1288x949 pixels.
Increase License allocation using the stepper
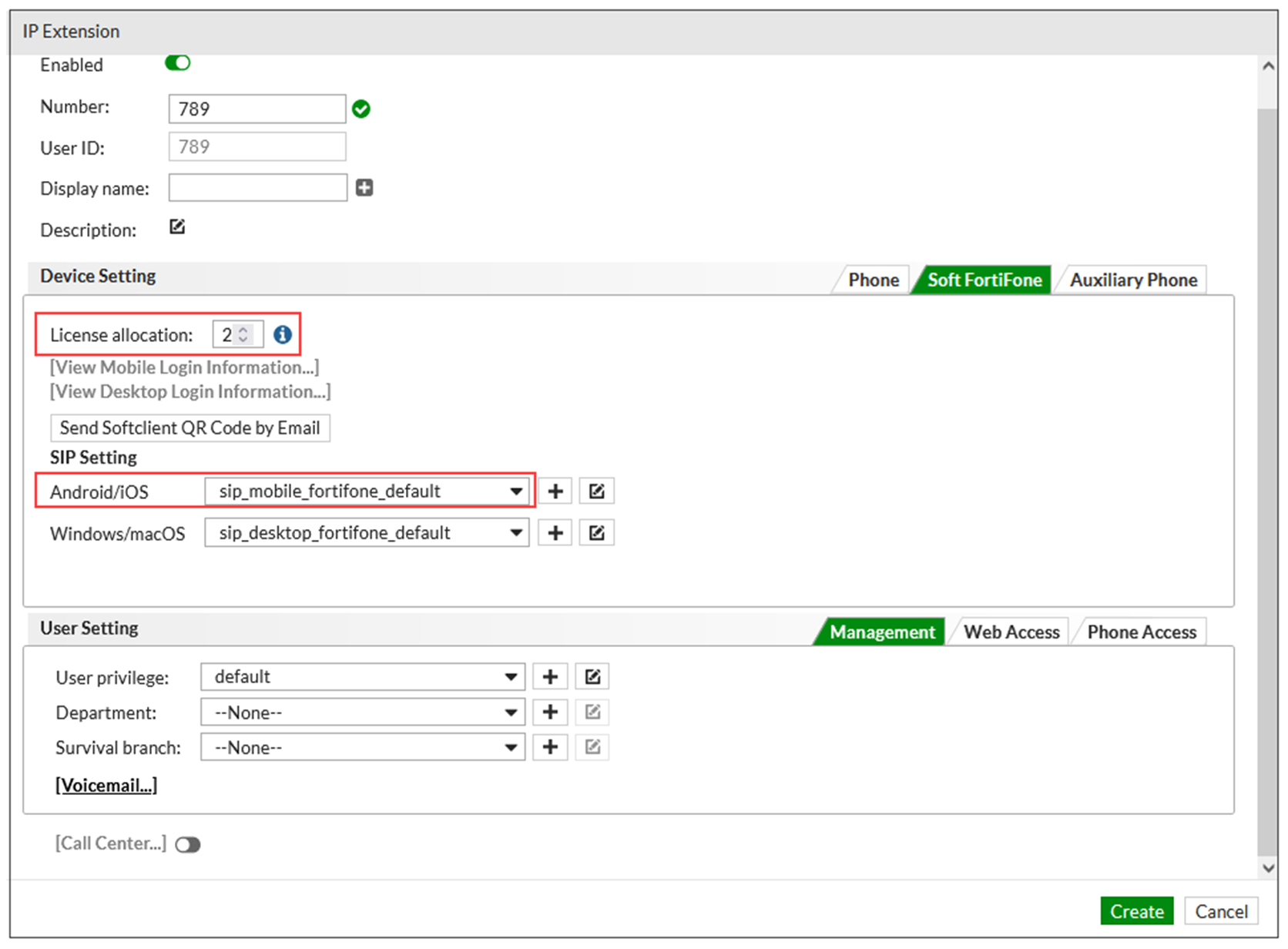pyautogui.click(x=246, y=330)
